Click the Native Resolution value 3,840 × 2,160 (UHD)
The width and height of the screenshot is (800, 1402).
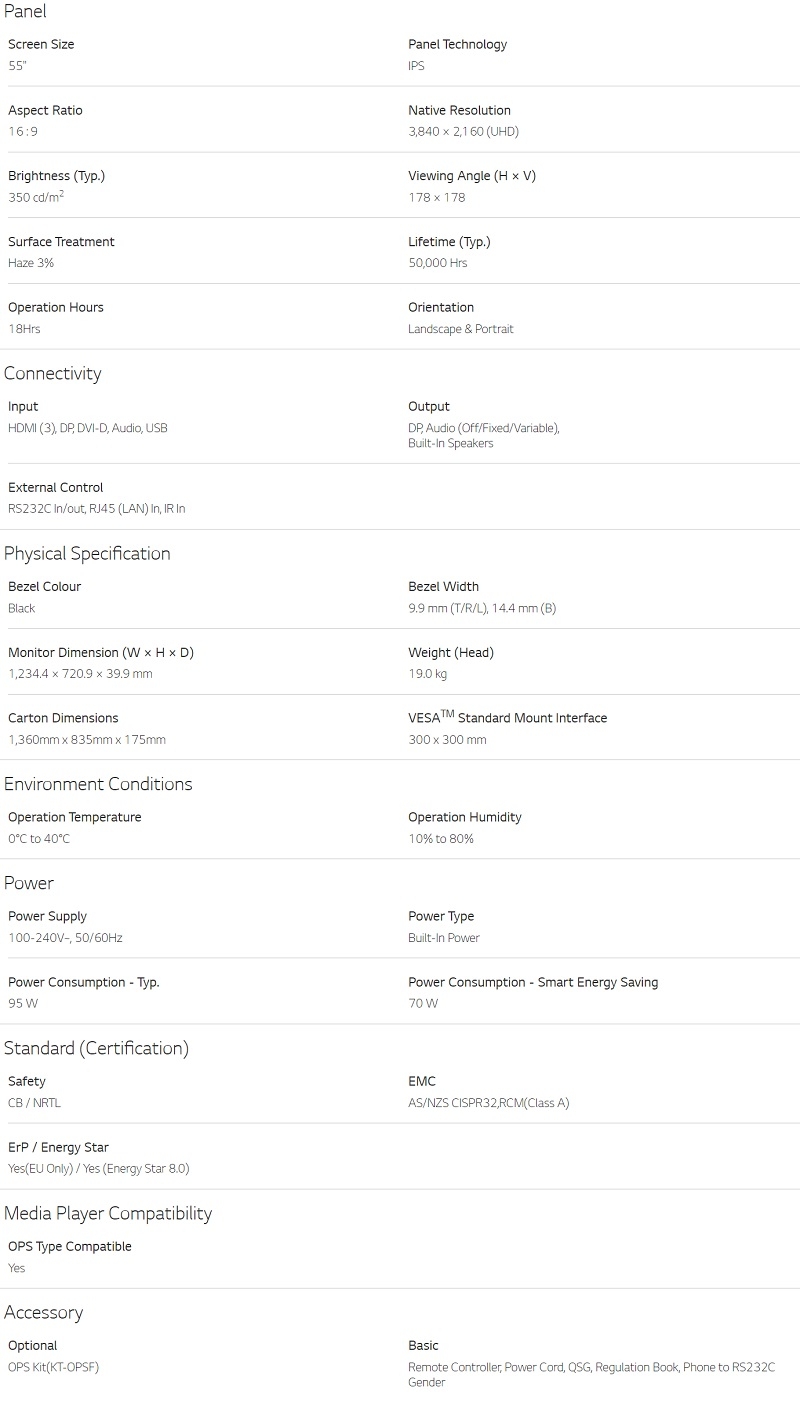coord(463,132)
